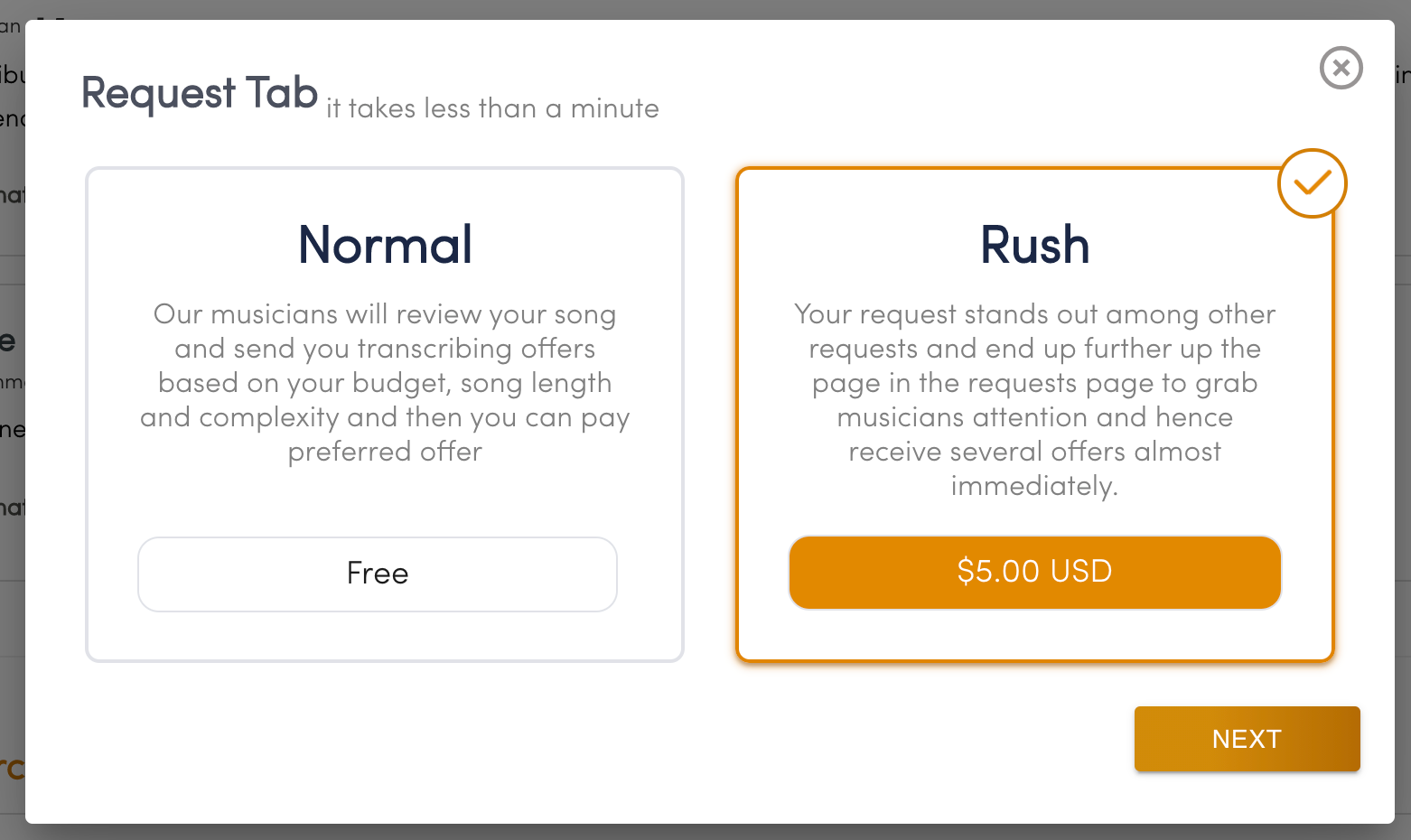The image size is (1411, 840).
Task: Choose the $5.00 USD rush option
Action: tap(1035, 572)
